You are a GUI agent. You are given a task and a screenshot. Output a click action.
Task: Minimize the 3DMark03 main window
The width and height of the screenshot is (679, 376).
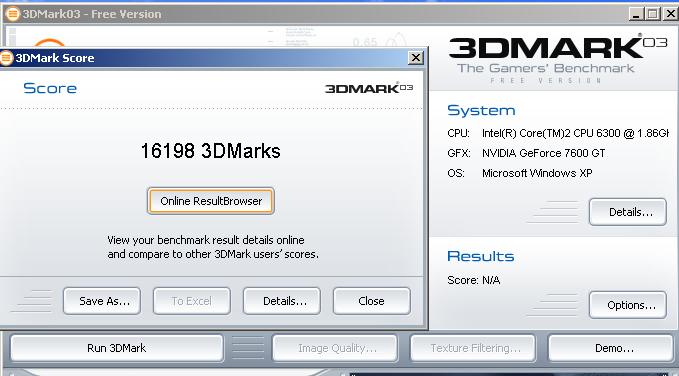[x=636, y=14]
